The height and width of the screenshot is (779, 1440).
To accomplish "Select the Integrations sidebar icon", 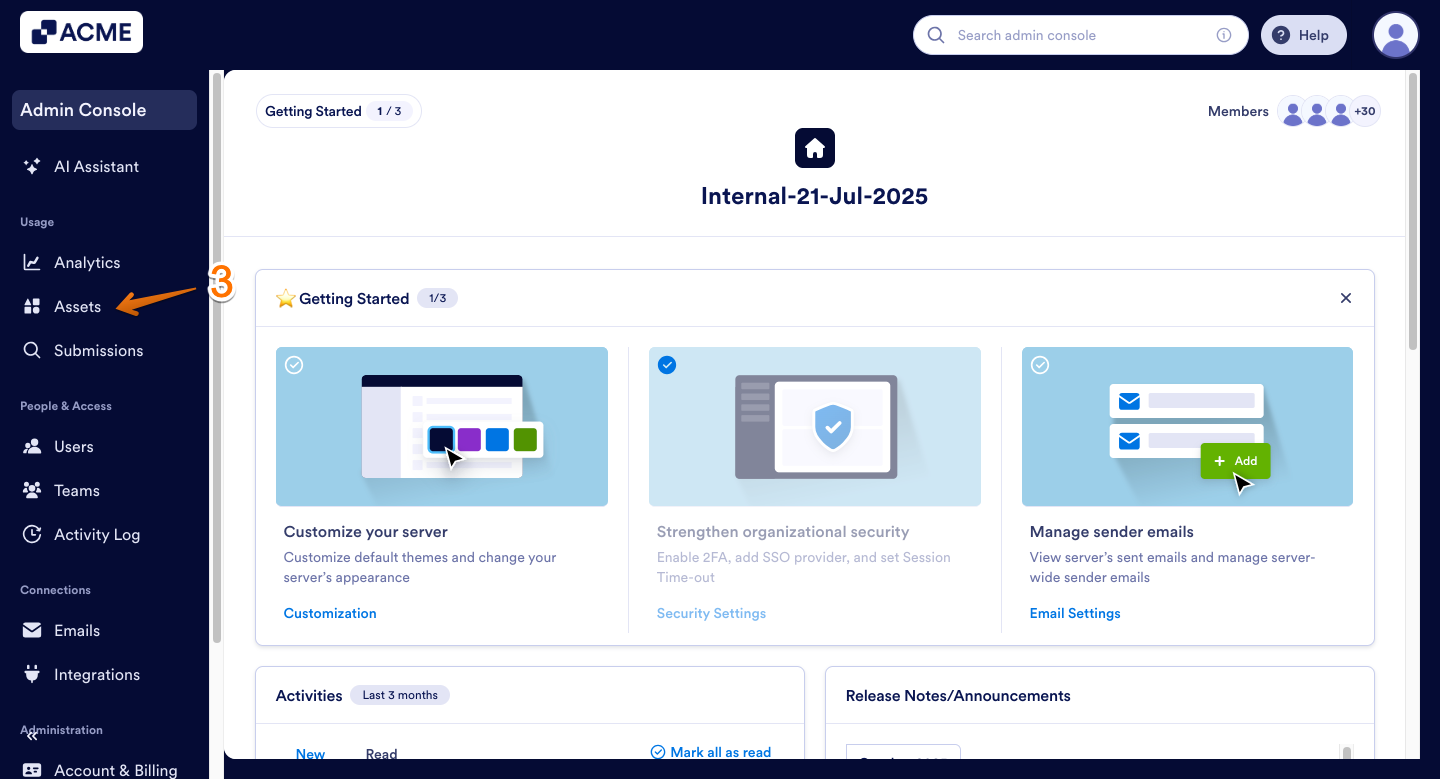I will (33, 674).
